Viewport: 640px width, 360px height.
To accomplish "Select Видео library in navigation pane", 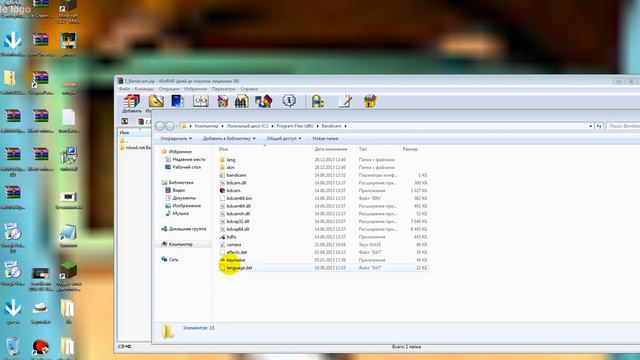I will tap(178, 191).
